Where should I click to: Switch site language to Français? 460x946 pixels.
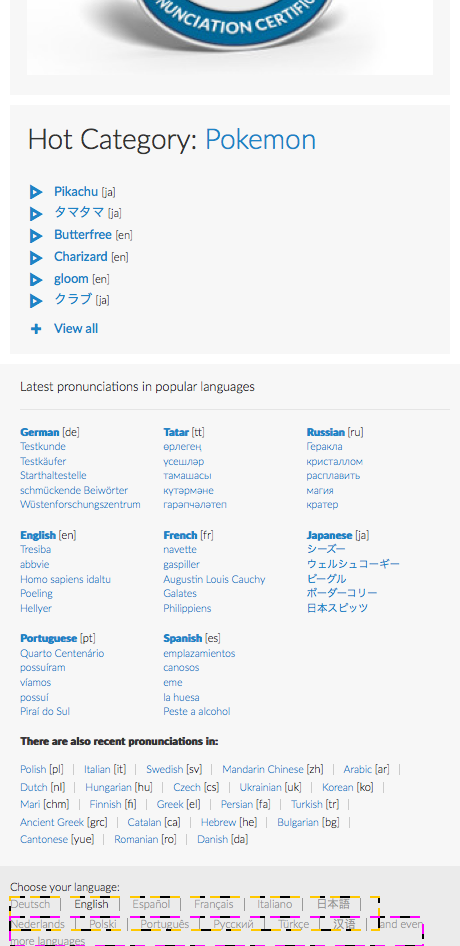pos(214,904)
